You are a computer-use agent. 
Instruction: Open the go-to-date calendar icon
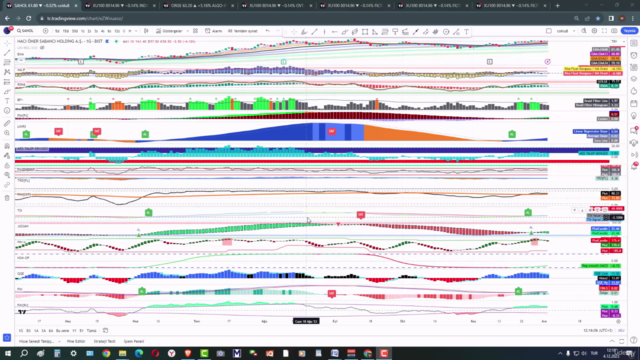click(x=105, y=331)
